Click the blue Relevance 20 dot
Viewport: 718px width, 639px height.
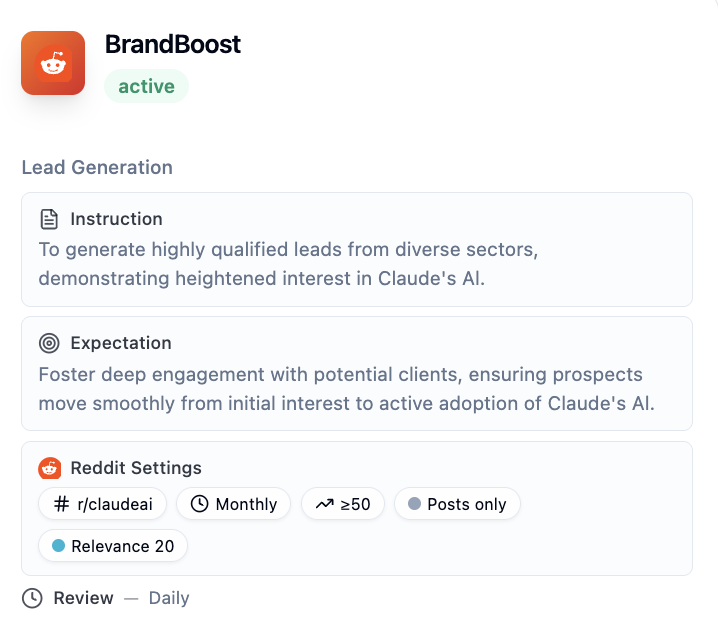point(58,546)
